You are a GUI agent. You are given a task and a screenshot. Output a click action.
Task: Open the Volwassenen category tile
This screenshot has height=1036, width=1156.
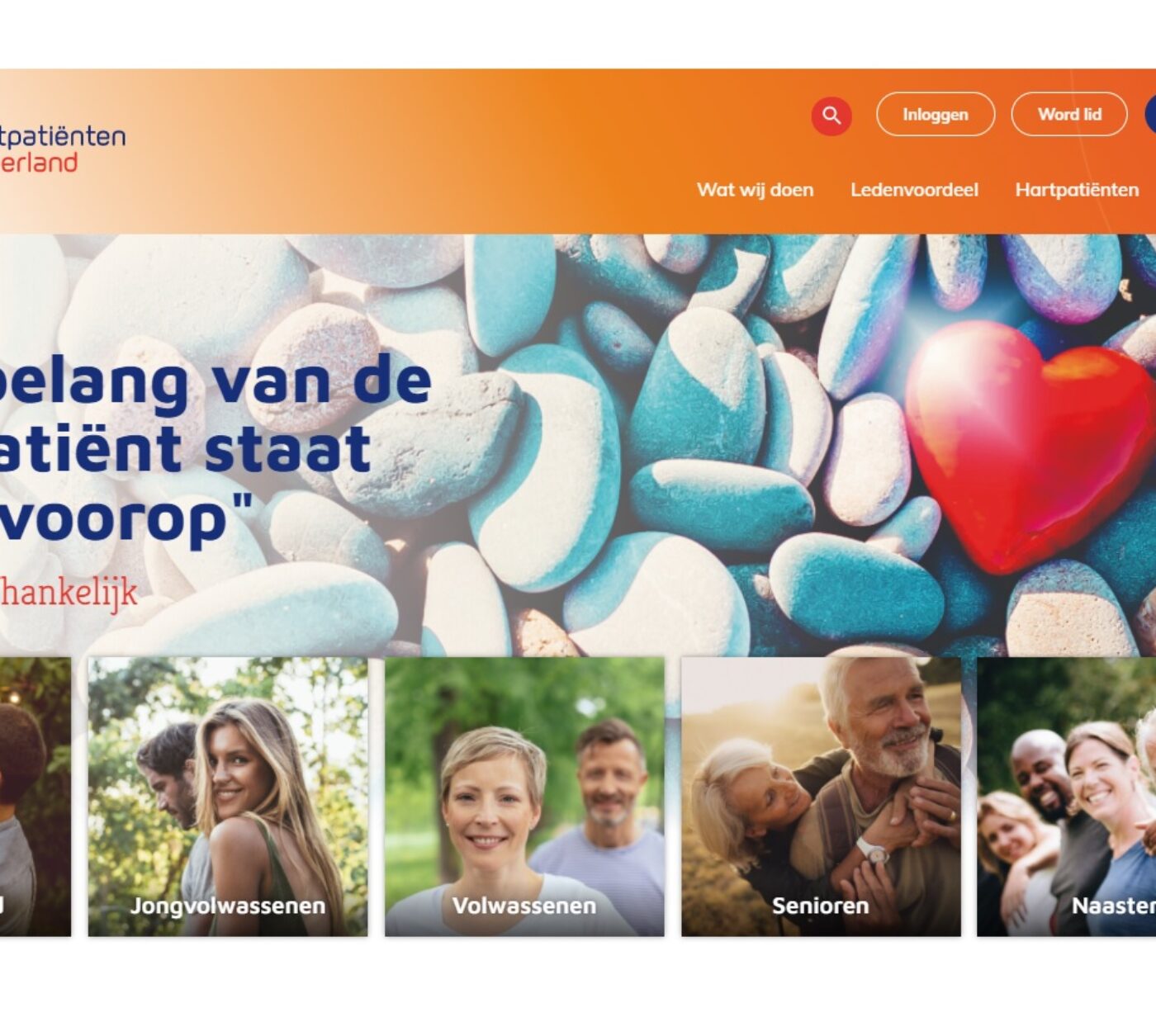pyautogui.click(x=524, y=797)
